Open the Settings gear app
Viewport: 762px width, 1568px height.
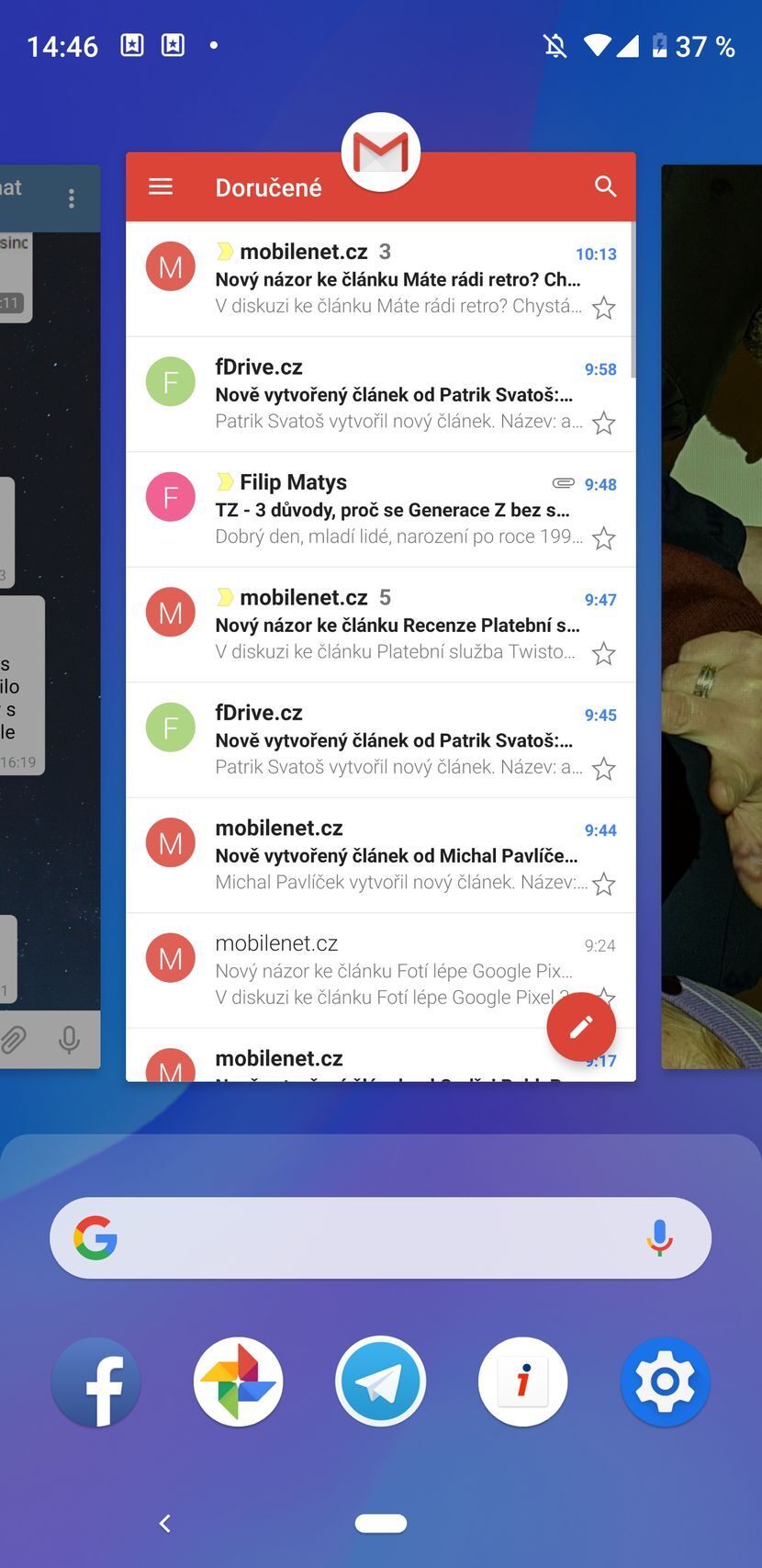click(665, 1382)
